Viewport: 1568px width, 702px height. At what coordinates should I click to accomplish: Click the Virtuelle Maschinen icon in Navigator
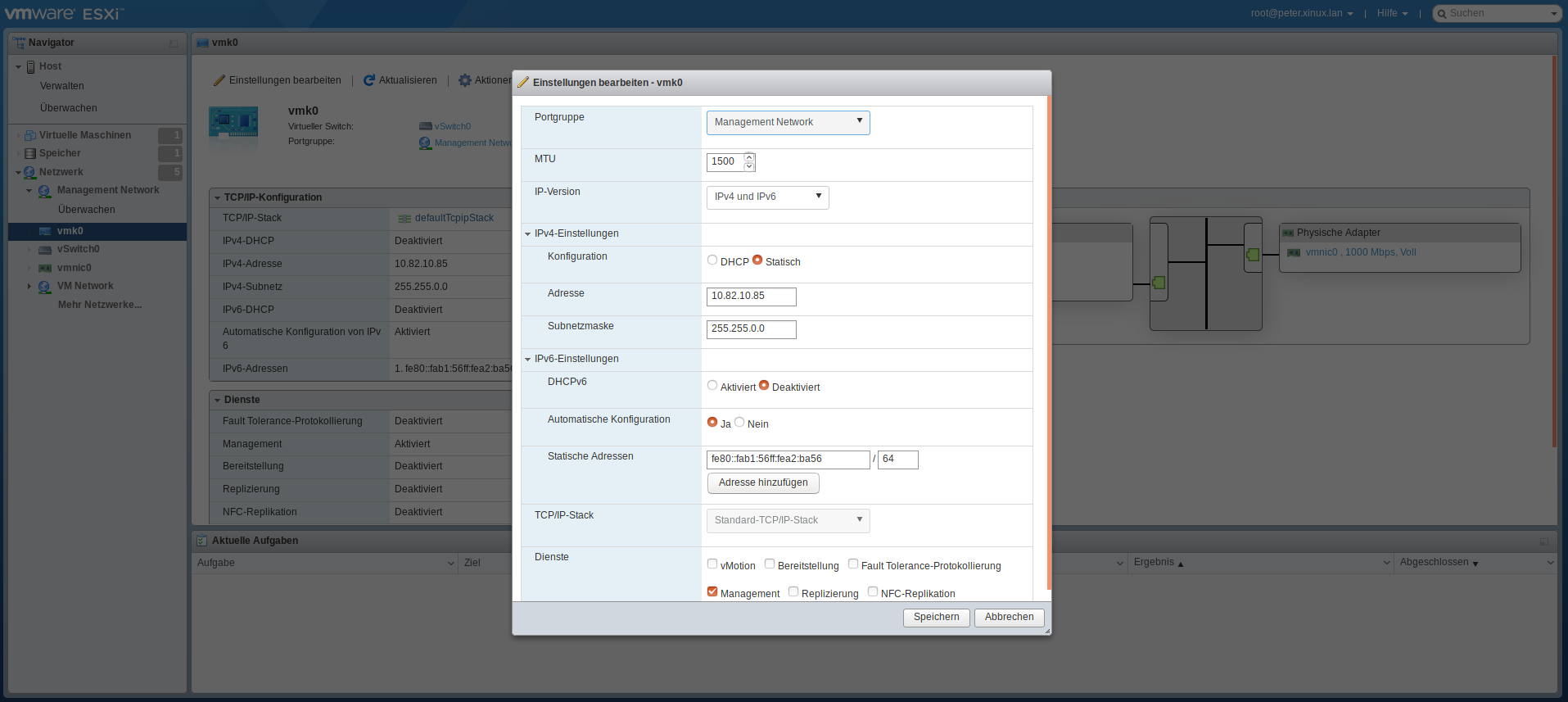[x=30, y=135]
